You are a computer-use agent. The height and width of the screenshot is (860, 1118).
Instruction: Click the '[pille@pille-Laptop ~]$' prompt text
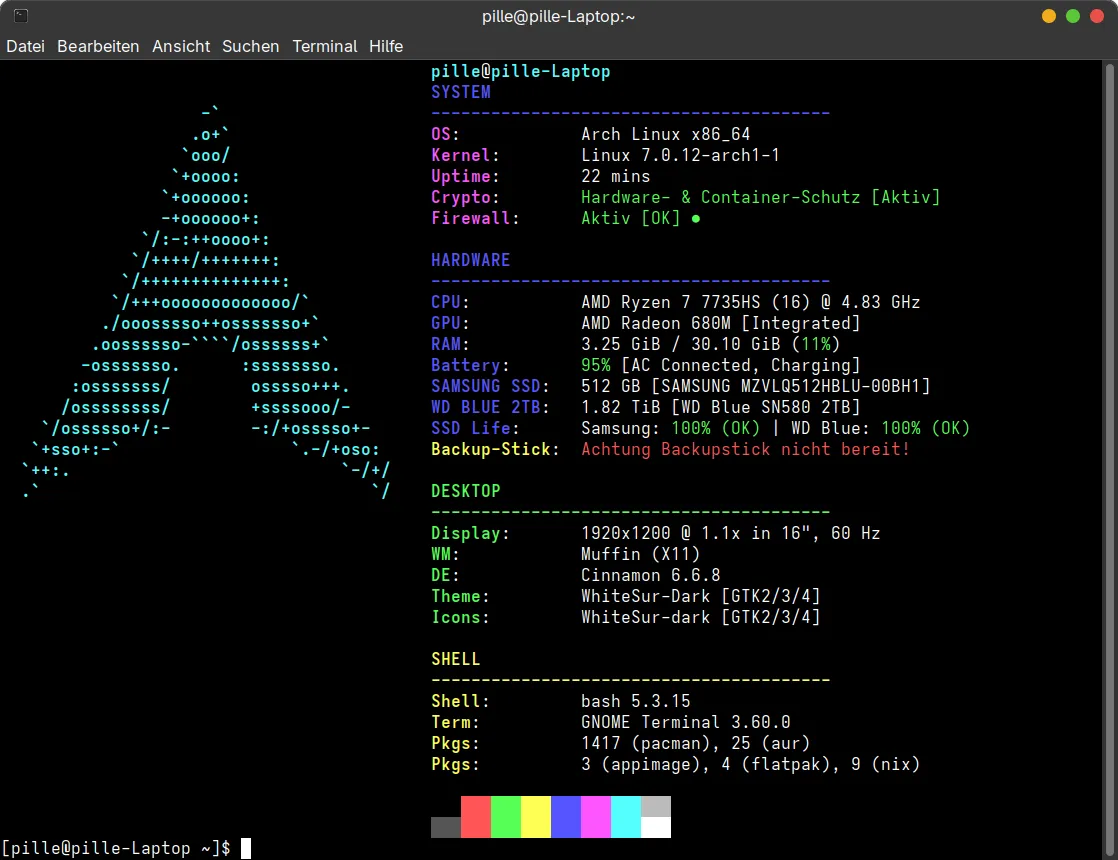tap(116, 848)
